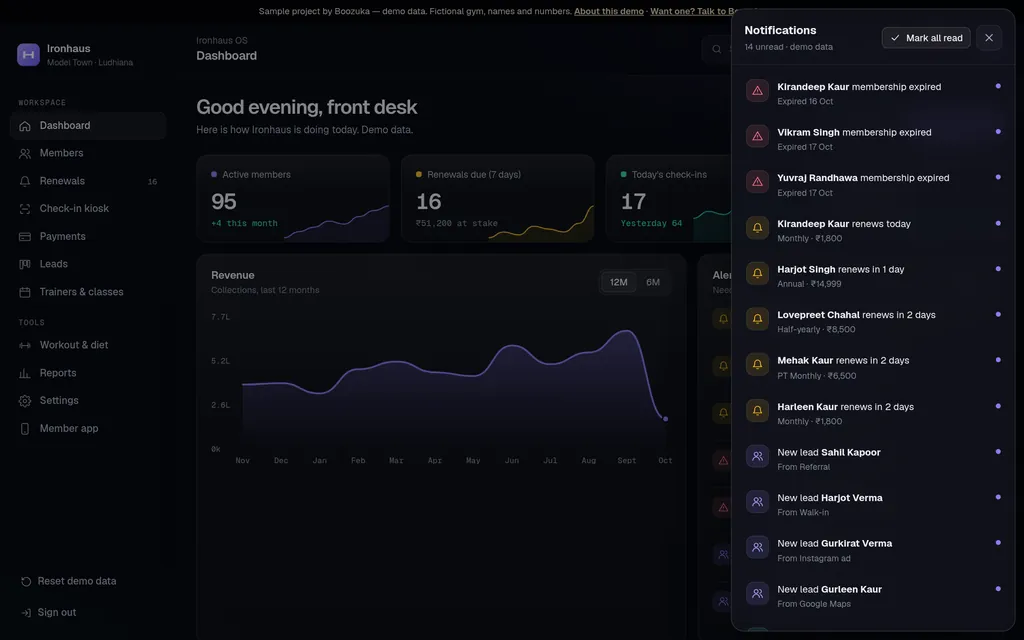
Task: Click Sign out
Action: coord(49,613)
